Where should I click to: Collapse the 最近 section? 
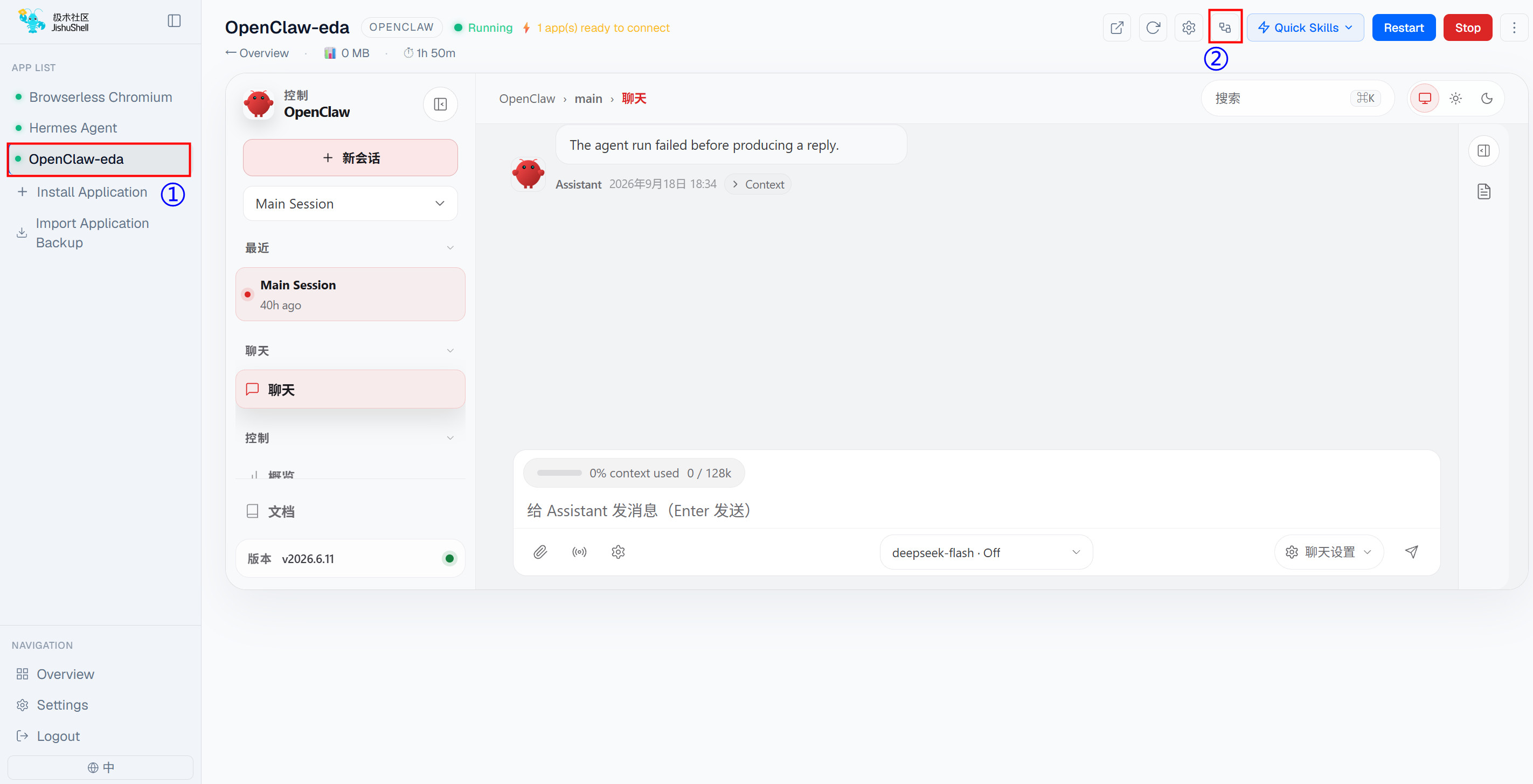pyautogui.click(x=350, y=248)
